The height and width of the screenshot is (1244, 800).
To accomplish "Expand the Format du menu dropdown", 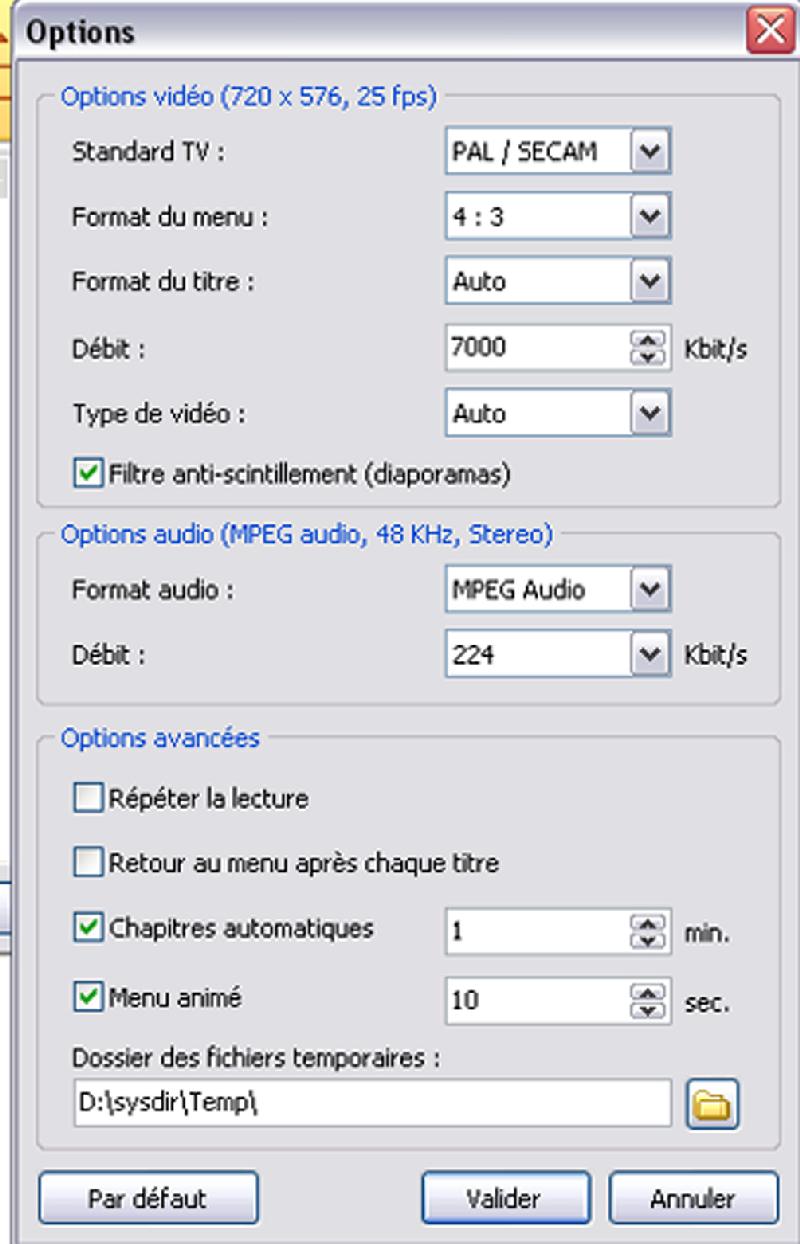I will [x=650, y=216].
